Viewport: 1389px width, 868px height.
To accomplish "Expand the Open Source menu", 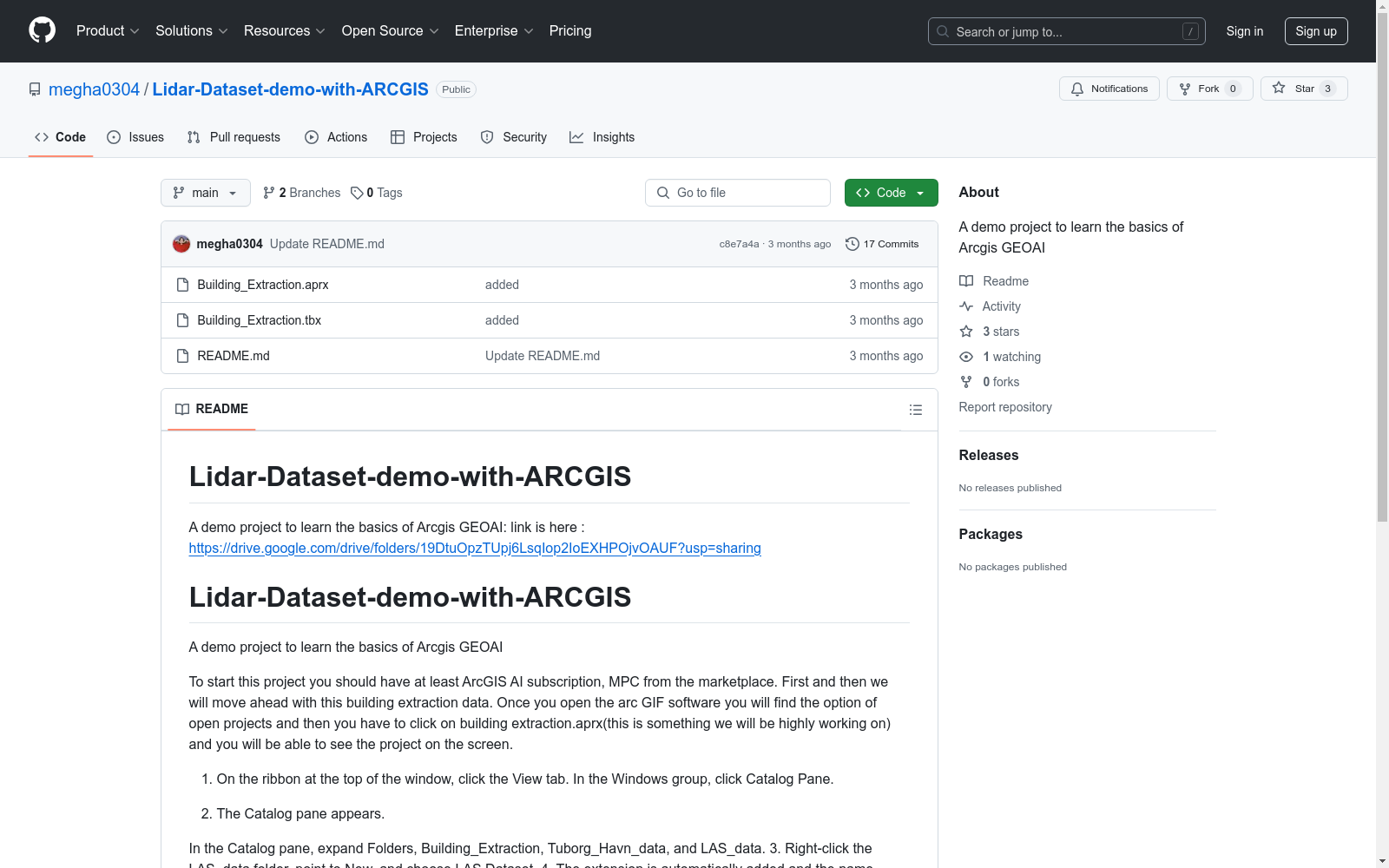I will 391,30.
